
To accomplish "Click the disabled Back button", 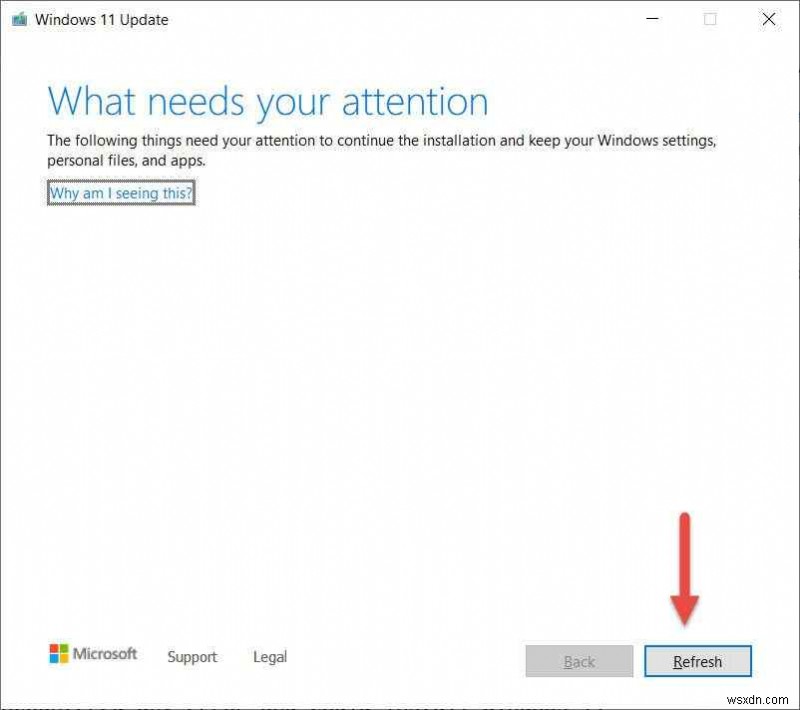I will 579,661.
